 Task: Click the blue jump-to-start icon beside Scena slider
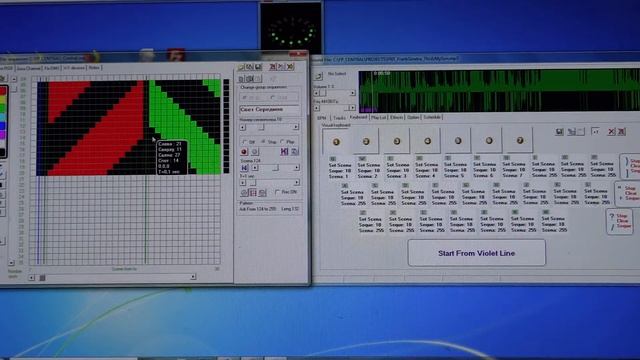244,168
